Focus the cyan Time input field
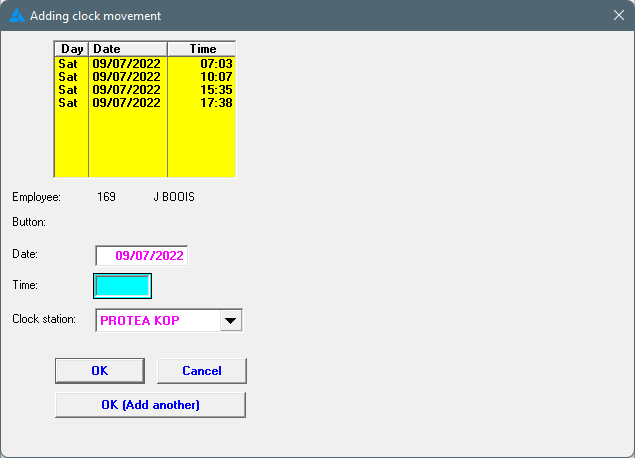The height and width of the screenshot is (458, 635). pos(122,286)
